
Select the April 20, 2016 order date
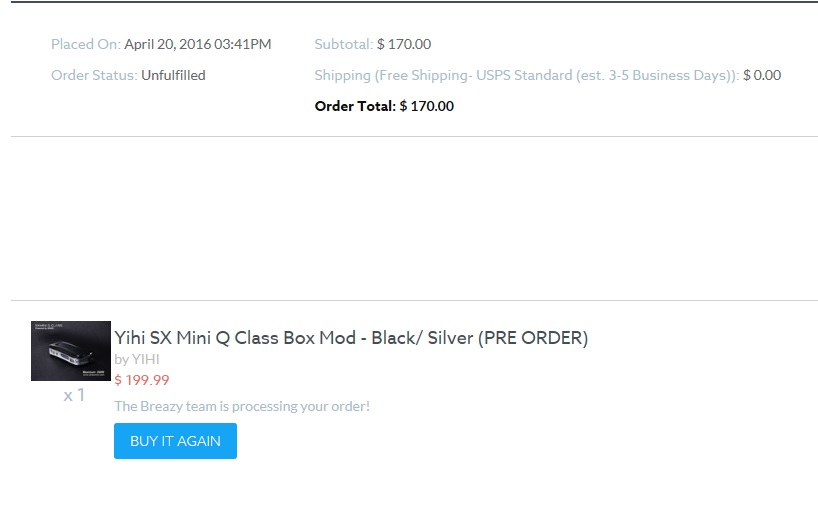point(197,44)
